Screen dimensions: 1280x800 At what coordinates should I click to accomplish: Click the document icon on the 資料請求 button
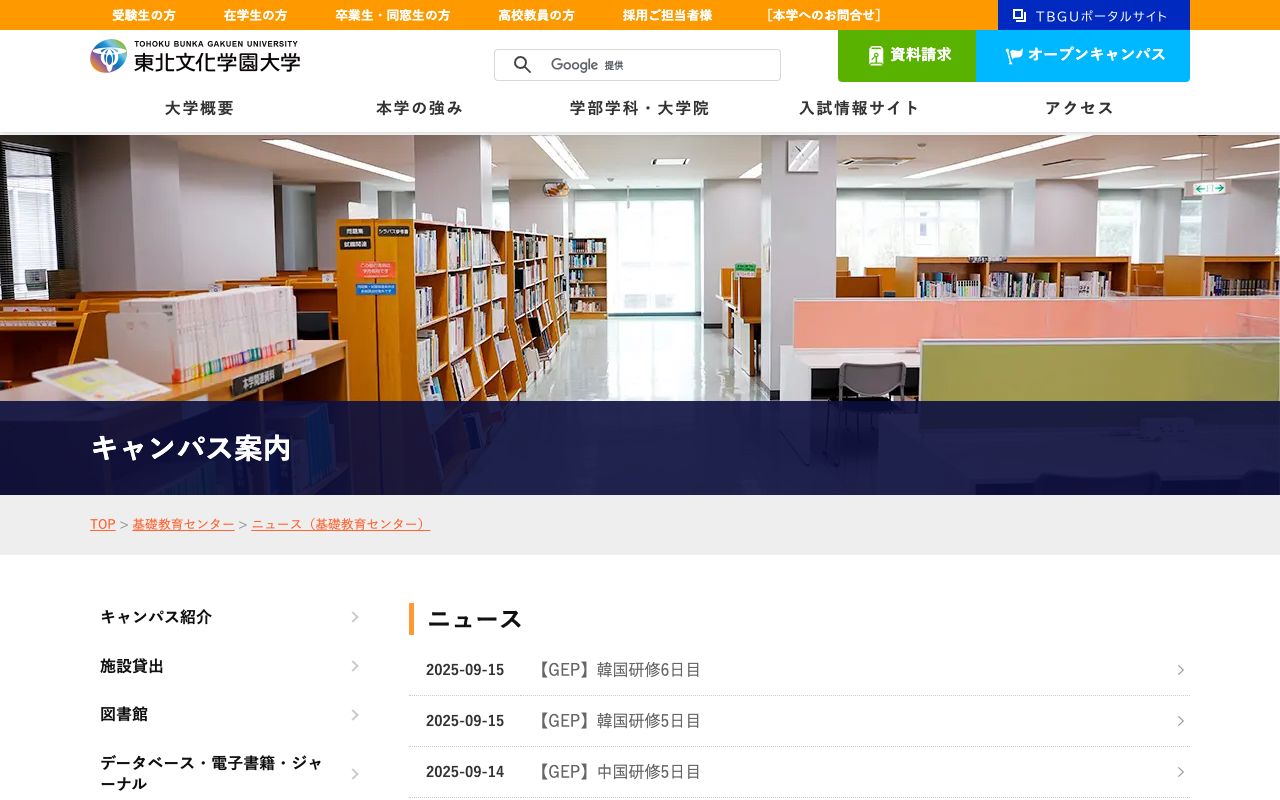click(x=875, y=55)
